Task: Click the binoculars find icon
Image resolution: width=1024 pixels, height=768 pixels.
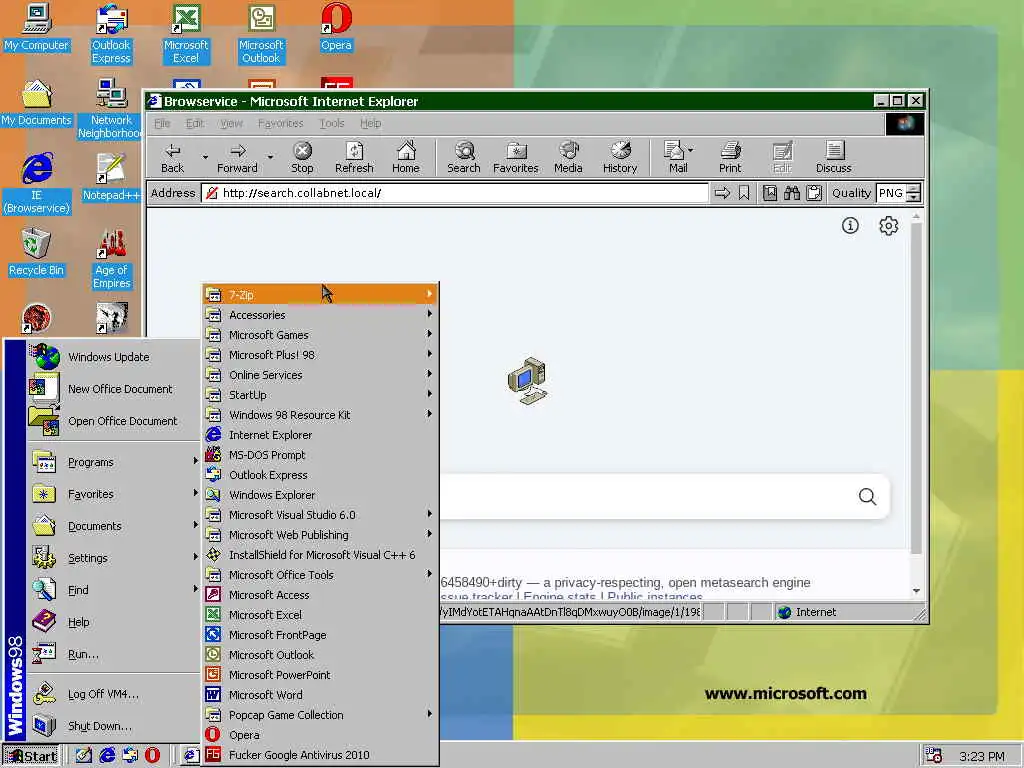Action: click(x=792, y=193)
